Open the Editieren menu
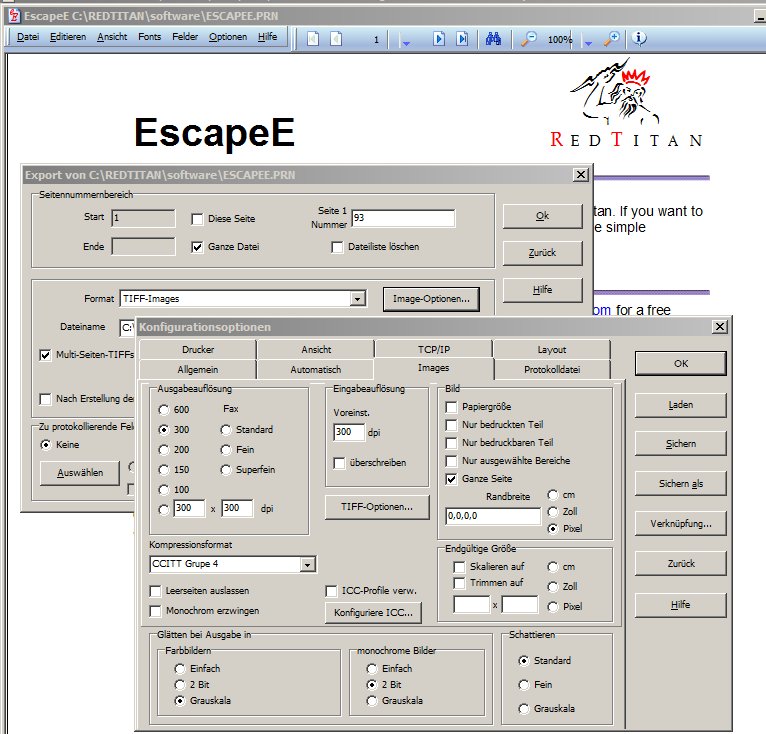 [68, 37]
